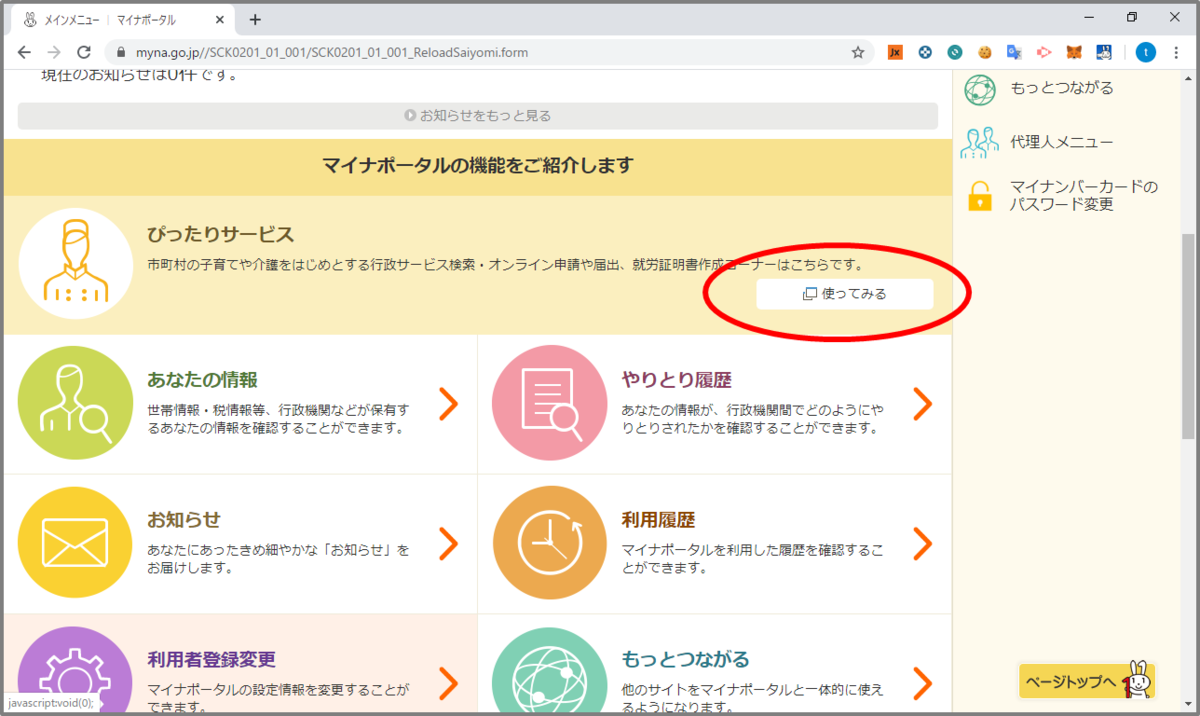Click the arrow next to 利用者登録変更
Image resolution: width=1200 pixels, height=716 pixels.
tap(448, 683)
